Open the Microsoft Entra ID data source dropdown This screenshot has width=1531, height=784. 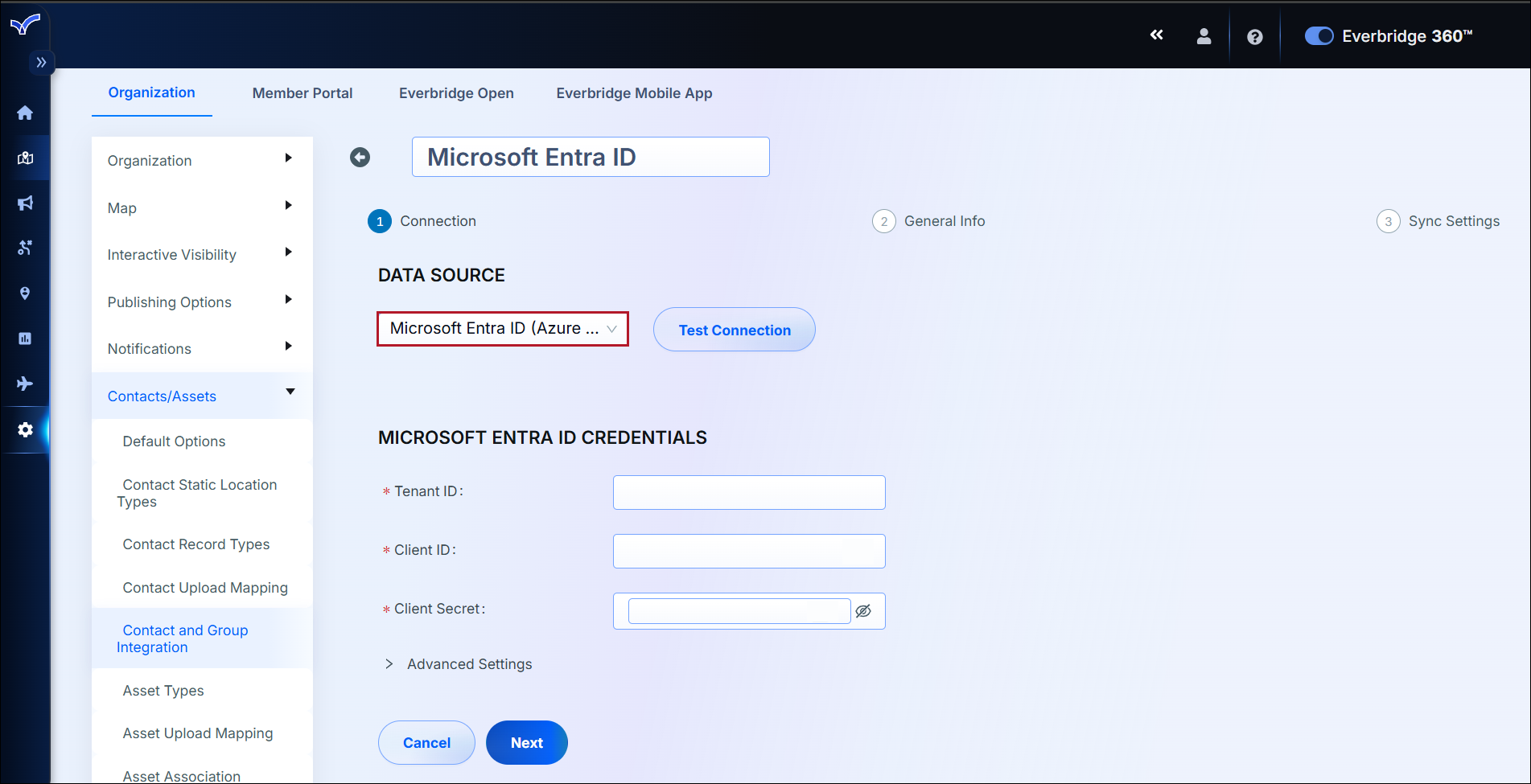502,328
